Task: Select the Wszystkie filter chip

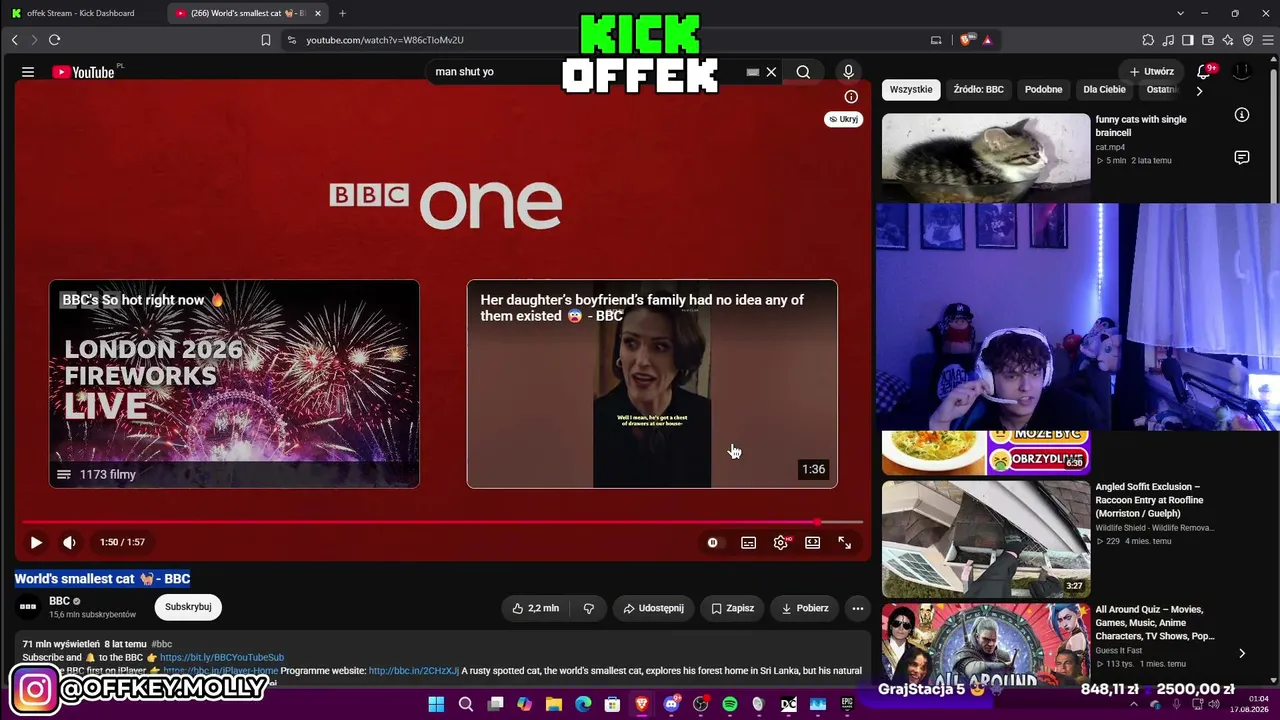Action: (x=911, y=89)
